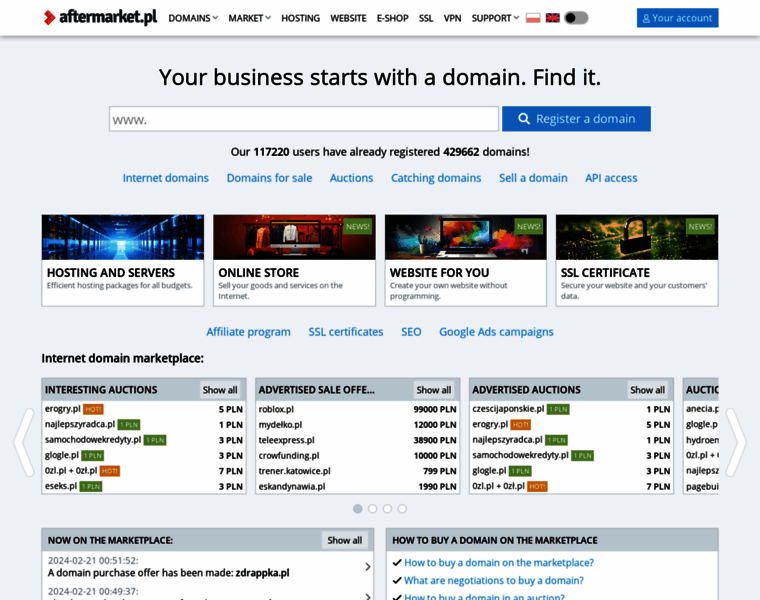This screenshot has height=600, width=760.
Task: Open the VPN menu item
Action: pyautogui.click(x=452, y=18)
